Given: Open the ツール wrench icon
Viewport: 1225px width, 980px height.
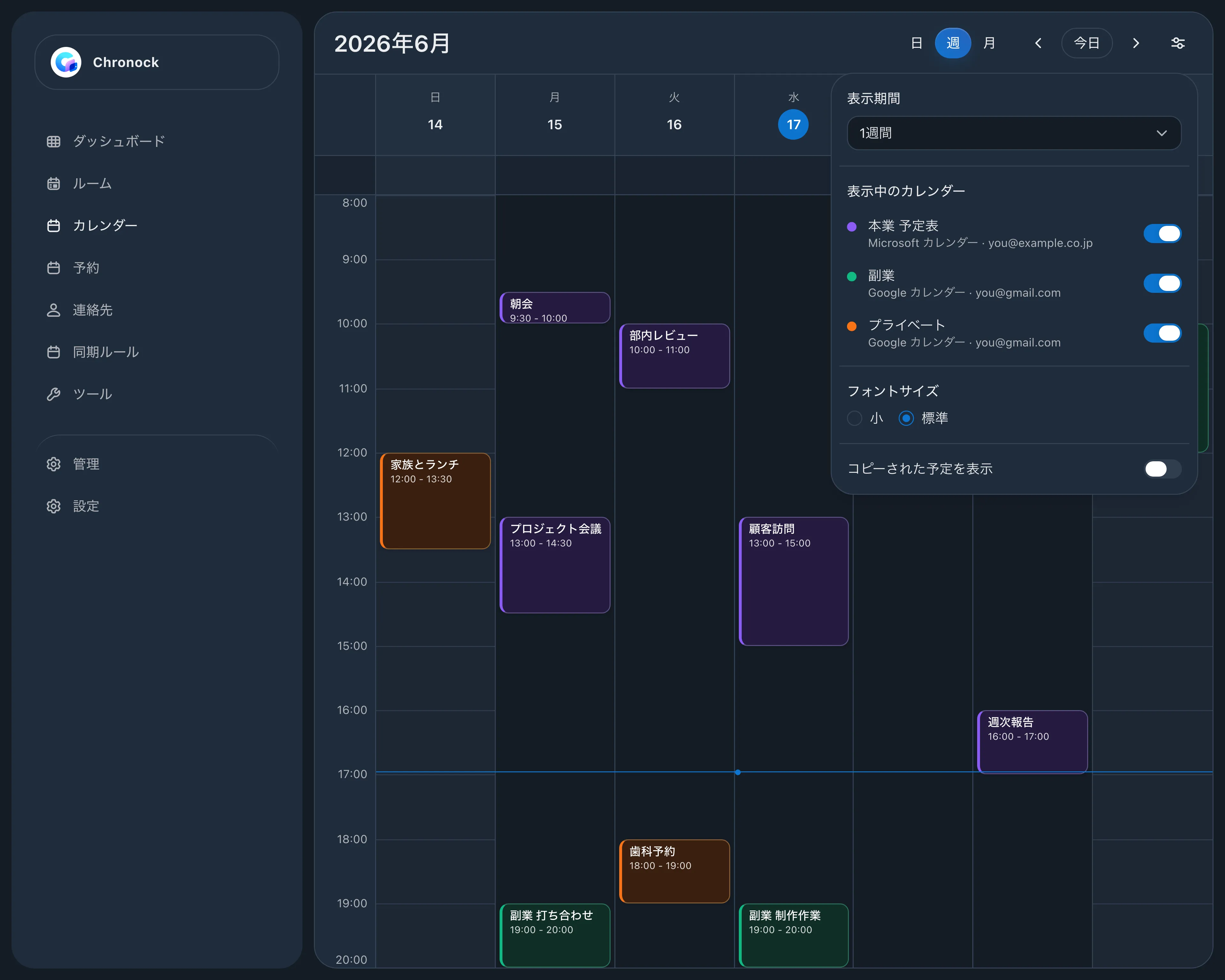Looking at the screenshot, I should point(53,394).
